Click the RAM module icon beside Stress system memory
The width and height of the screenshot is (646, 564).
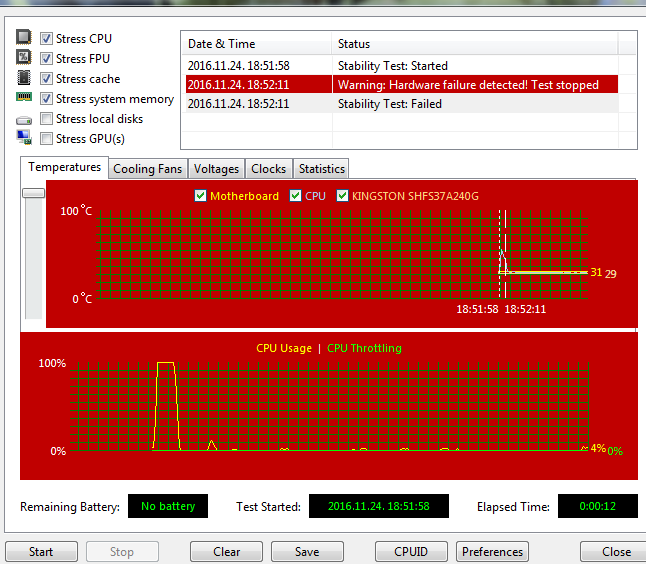pos(24,97)
